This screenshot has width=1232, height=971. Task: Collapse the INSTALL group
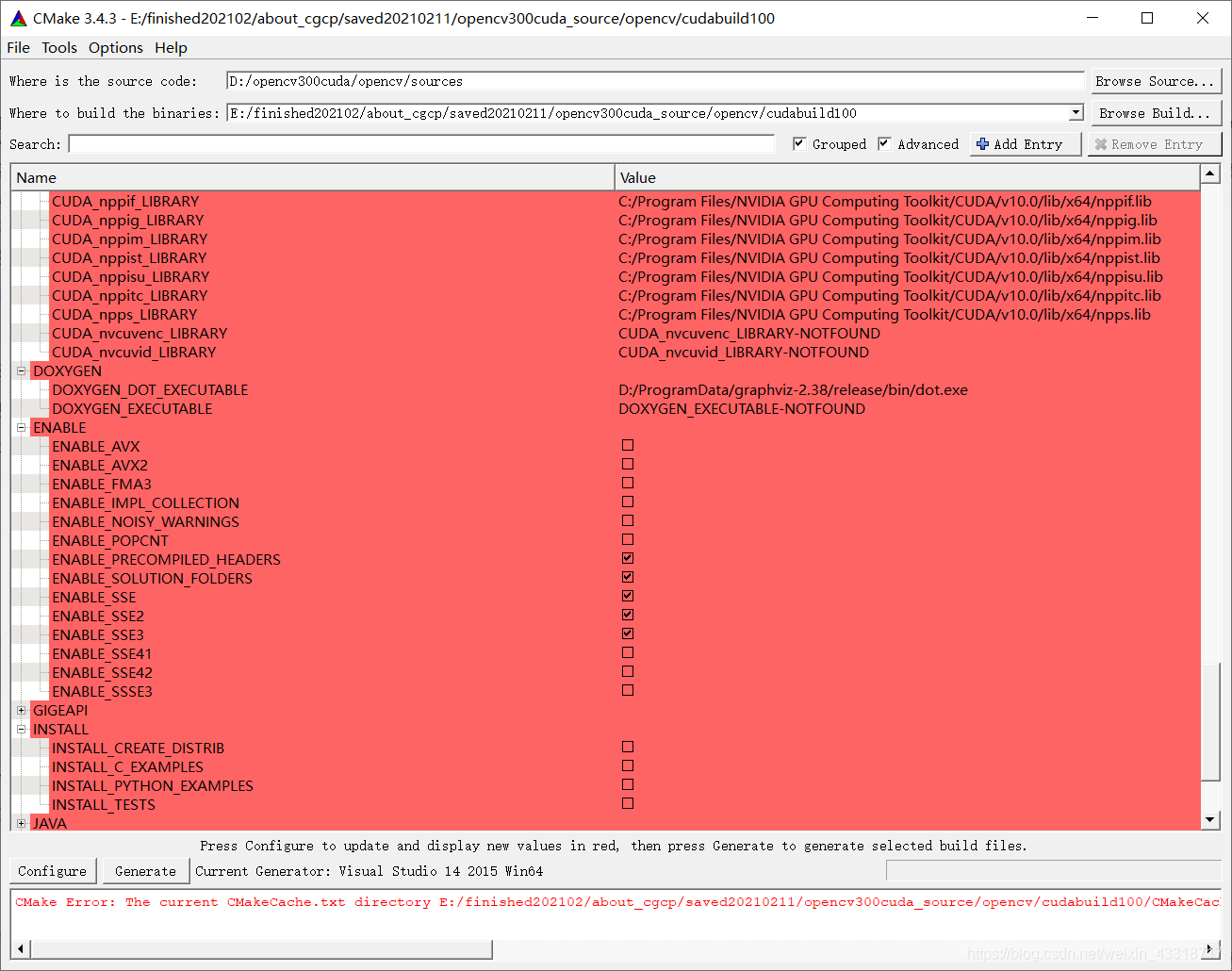[21, 729]
